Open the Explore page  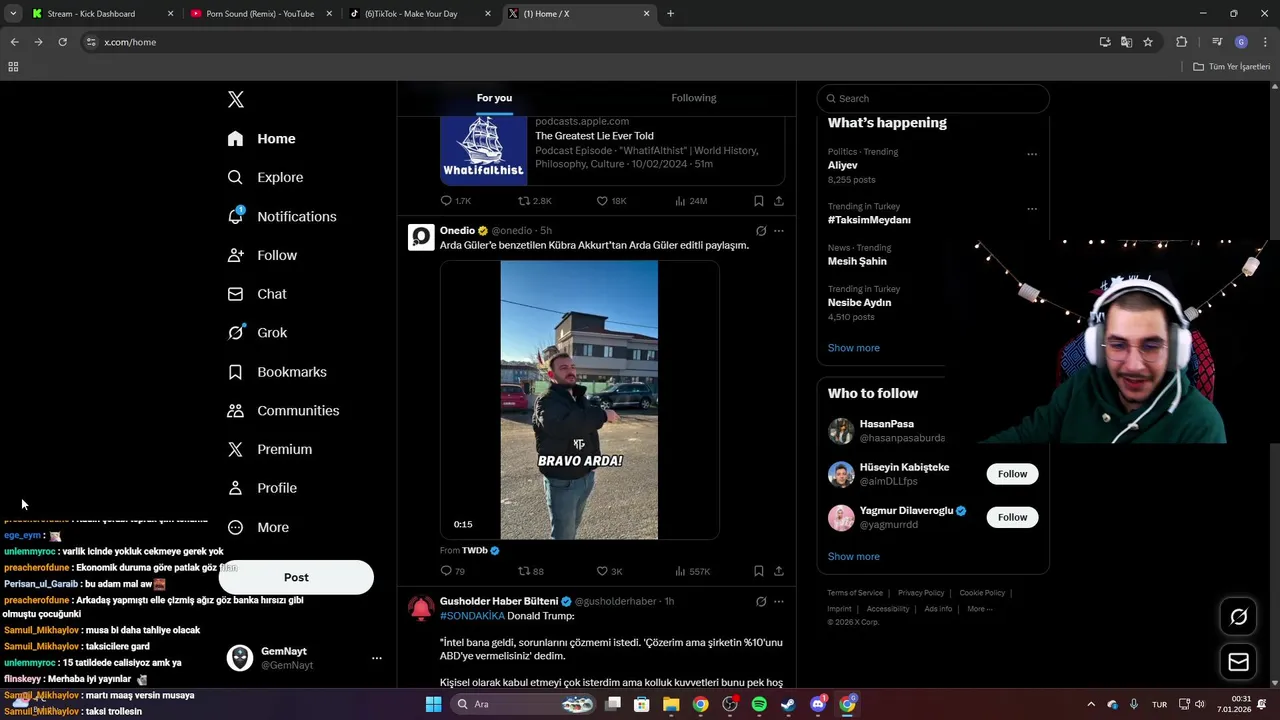265,177
